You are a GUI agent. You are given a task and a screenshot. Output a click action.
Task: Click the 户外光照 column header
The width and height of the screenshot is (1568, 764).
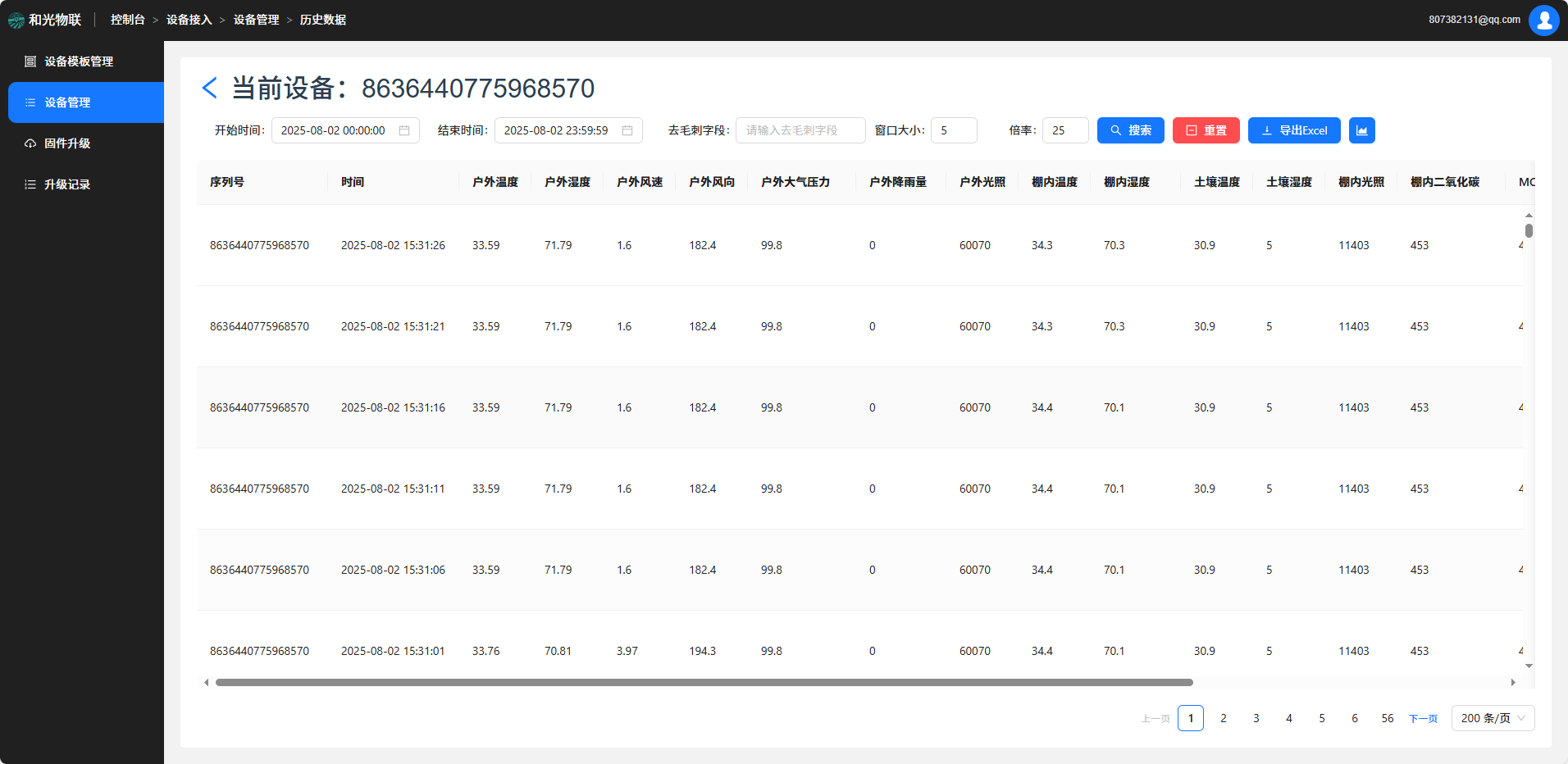[982, 182]
